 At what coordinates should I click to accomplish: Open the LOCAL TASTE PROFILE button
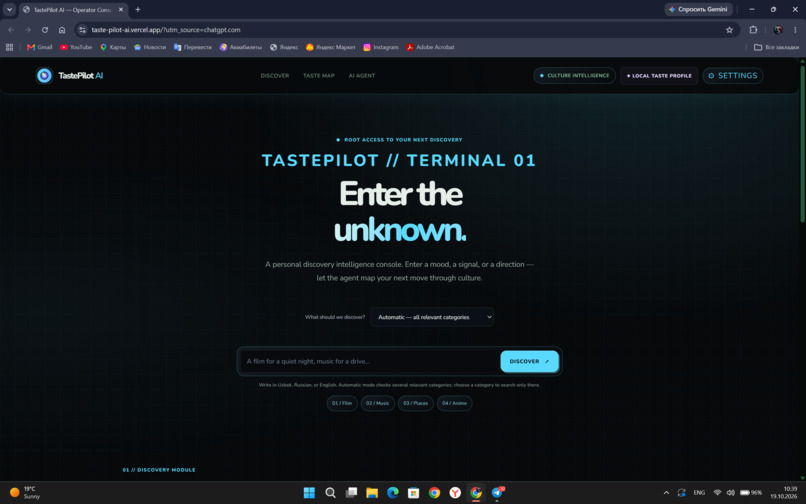(659, 76)
